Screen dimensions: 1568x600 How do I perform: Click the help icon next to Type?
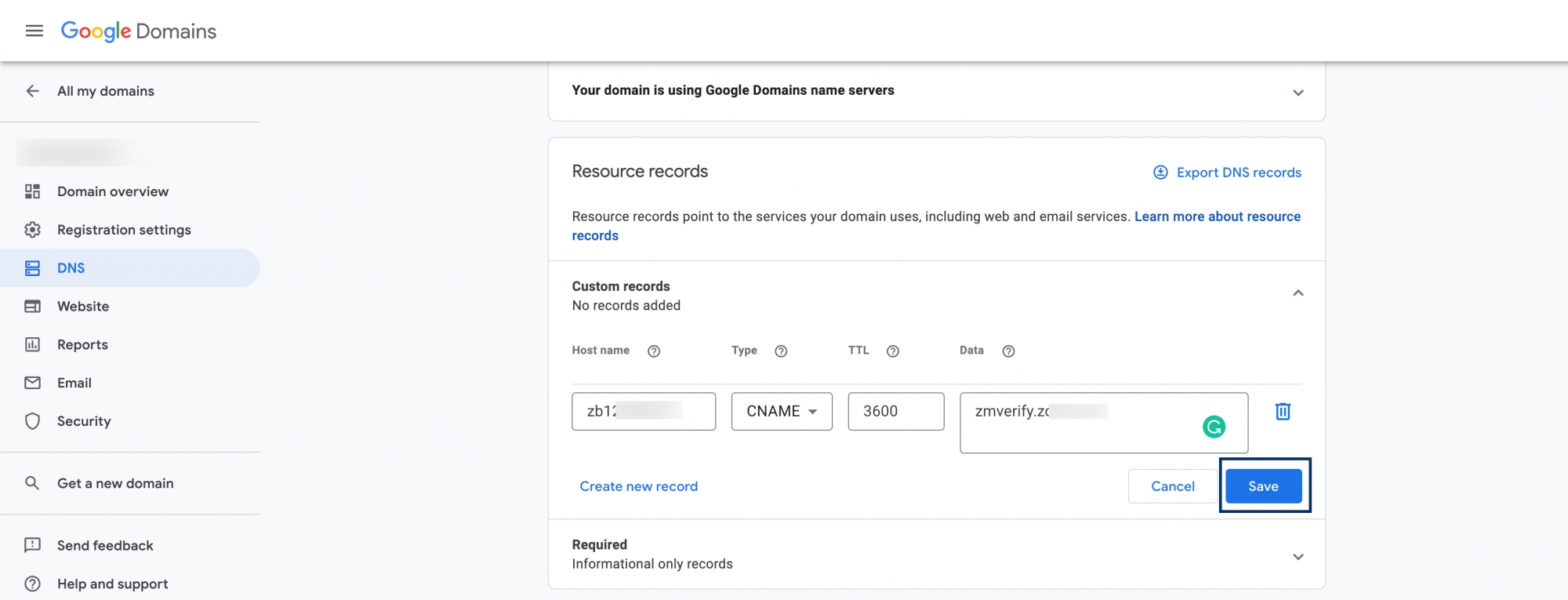781,351
